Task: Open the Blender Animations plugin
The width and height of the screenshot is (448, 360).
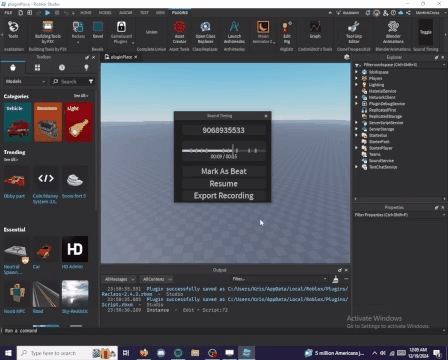Action: click(393, 32)
